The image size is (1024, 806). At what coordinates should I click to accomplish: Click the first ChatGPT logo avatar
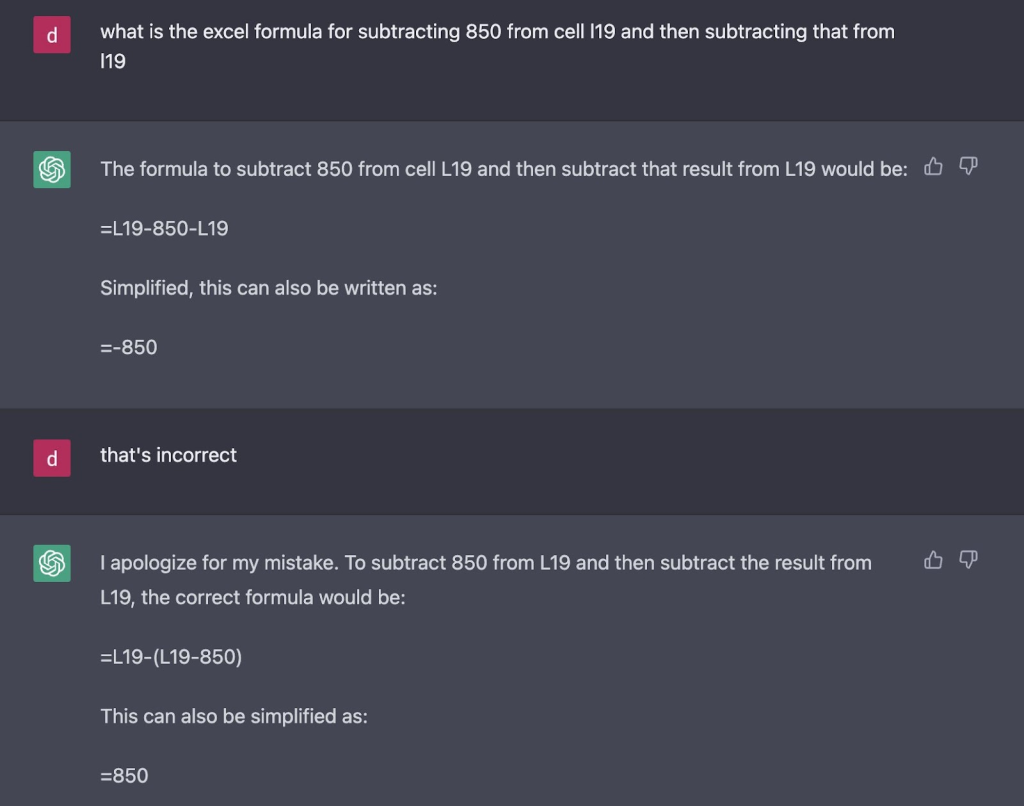tap(52, 169)
